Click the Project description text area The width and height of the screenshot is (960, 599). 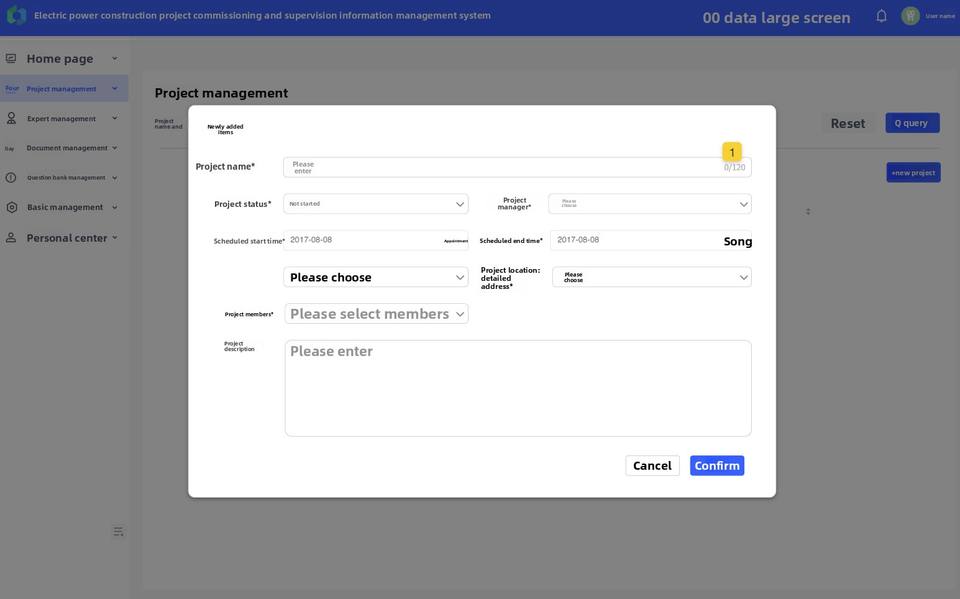[518, 388]
